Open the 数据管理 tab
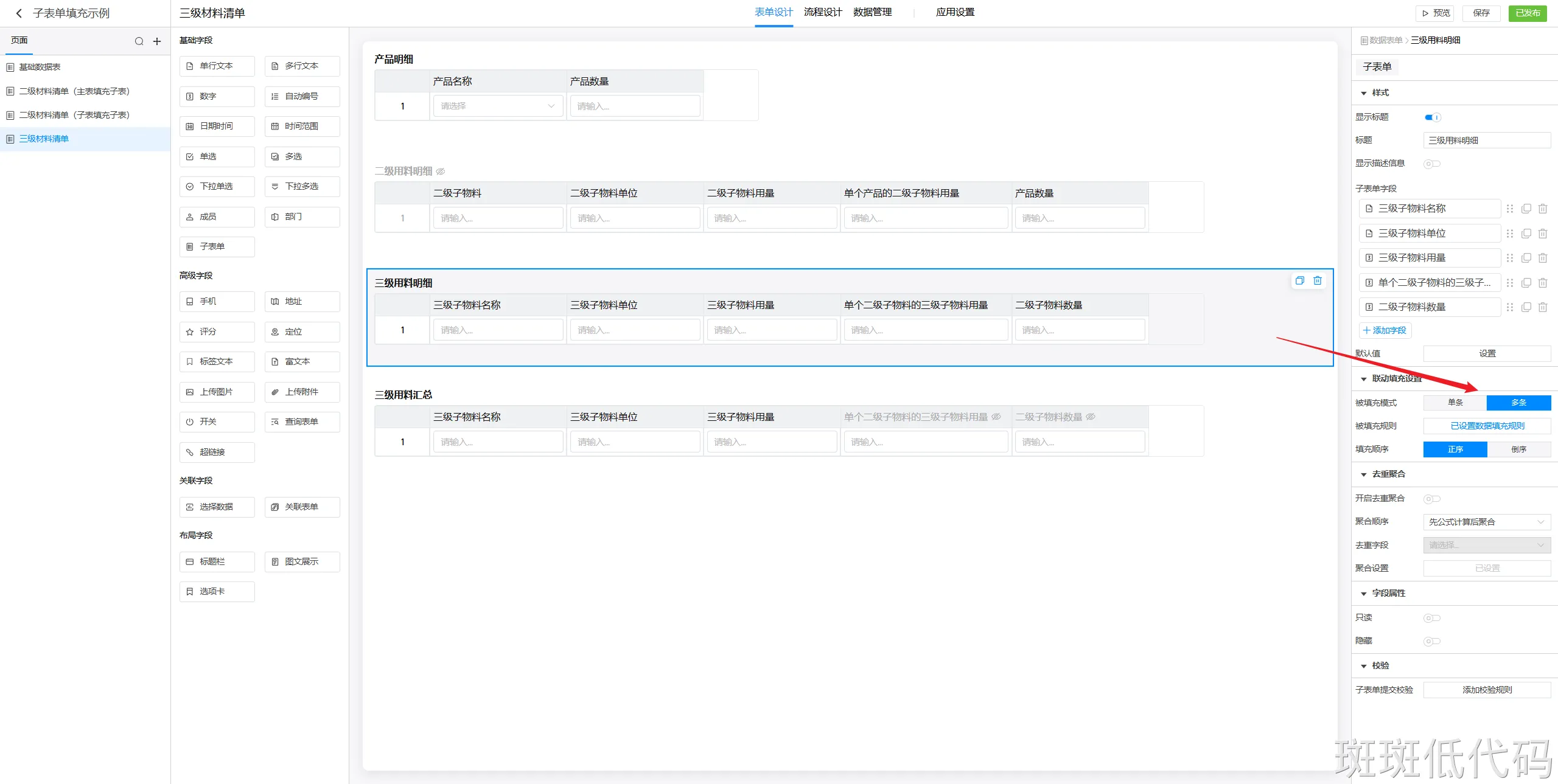The image size is (1558, 784). (872, 12)
